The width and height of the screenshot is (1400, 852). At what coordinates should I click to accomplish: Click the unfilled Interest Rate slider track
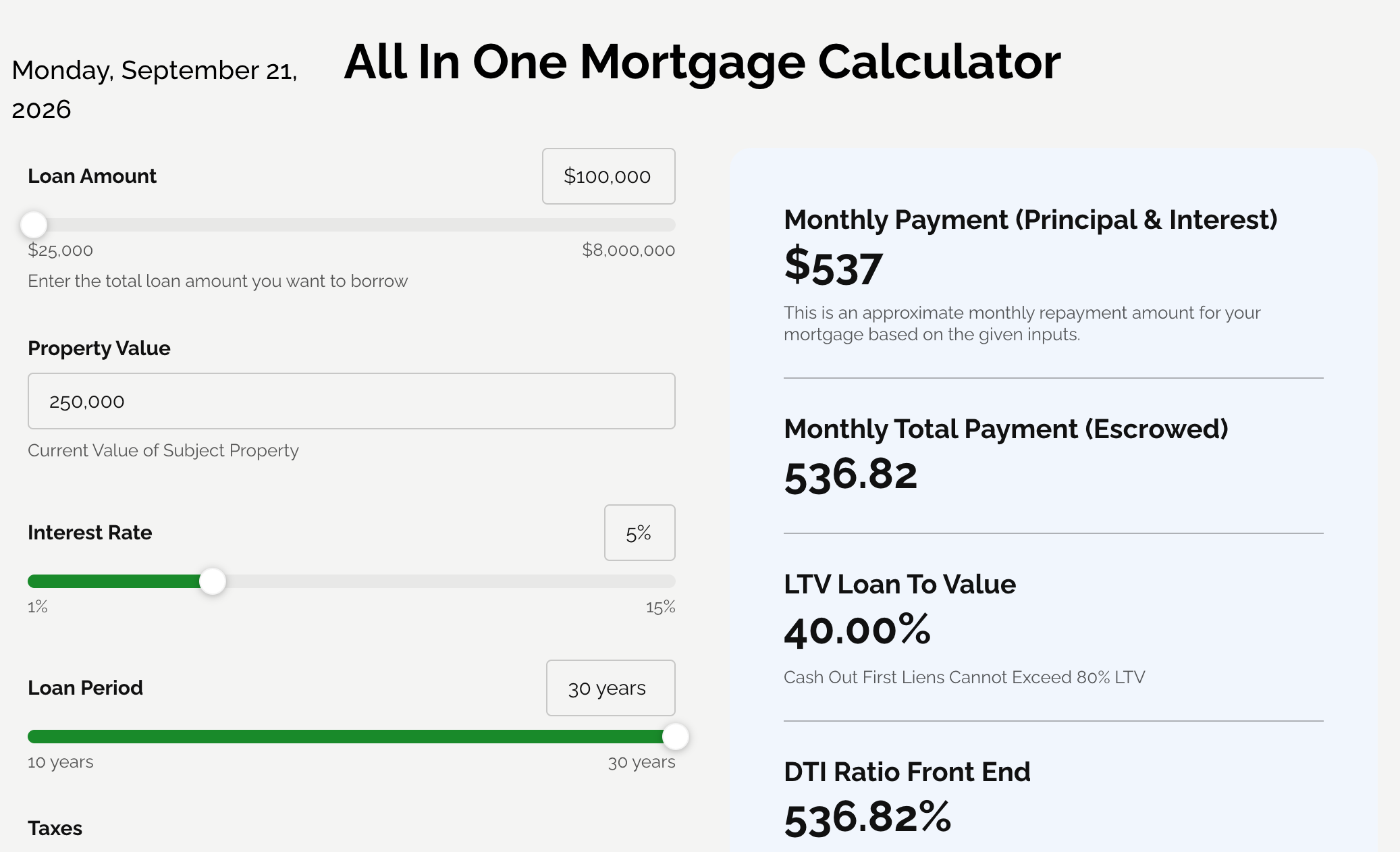pos(450,581)
